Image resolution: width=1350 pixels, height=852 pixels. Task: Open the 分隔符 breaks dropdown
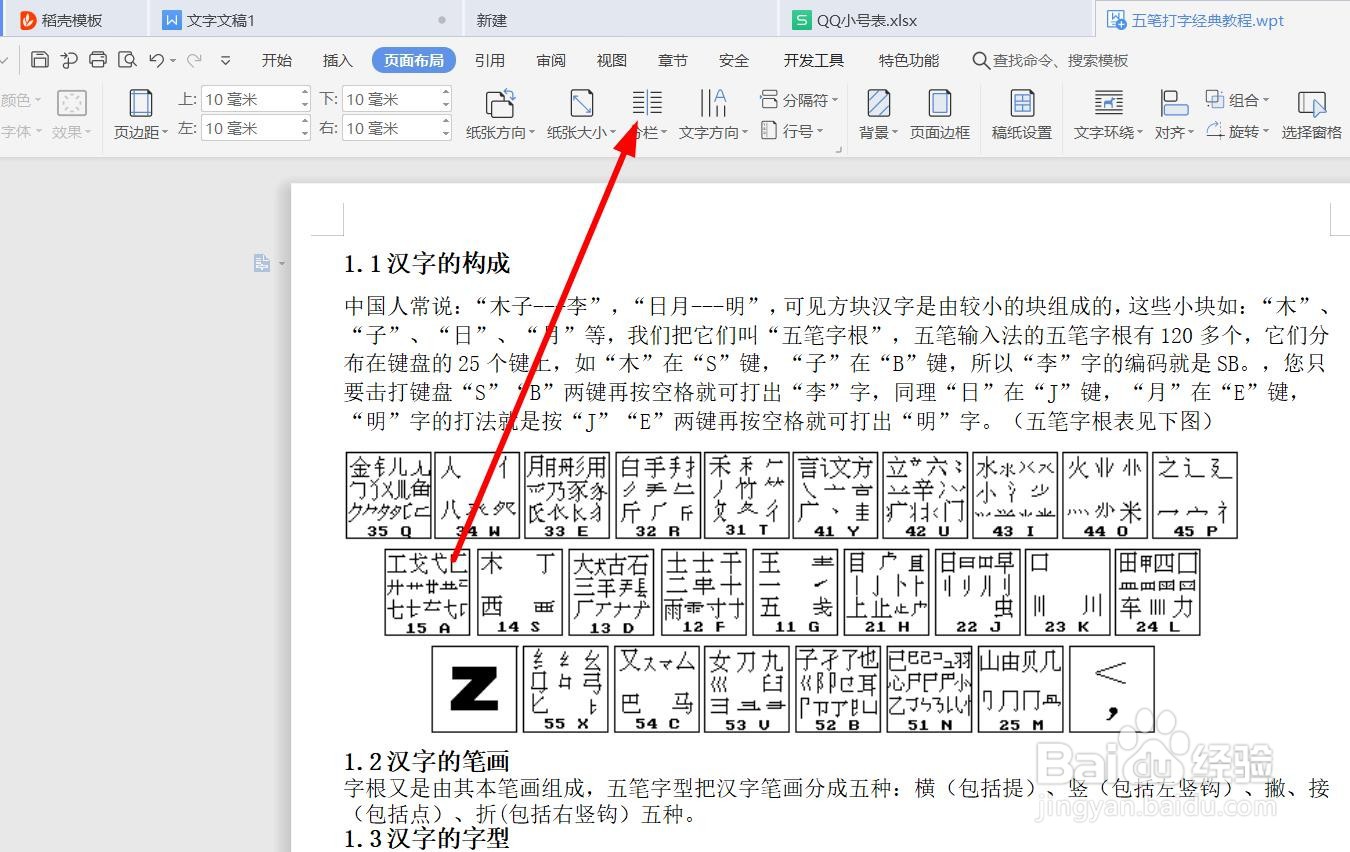(x=798, y=98)
